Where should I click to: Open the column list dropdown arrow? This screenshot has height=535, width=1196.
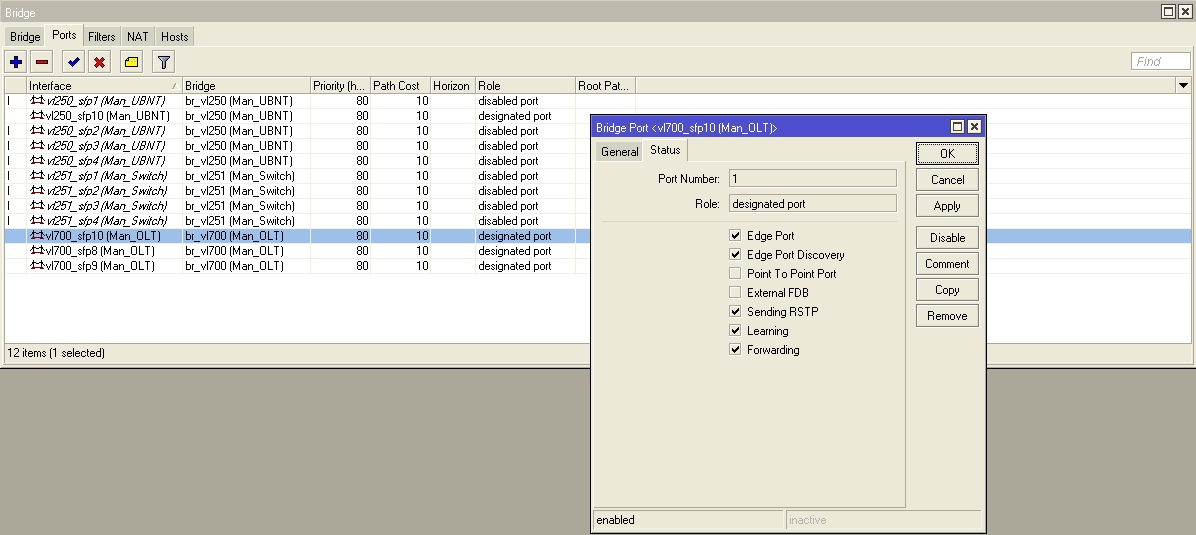click(1183, 86)
